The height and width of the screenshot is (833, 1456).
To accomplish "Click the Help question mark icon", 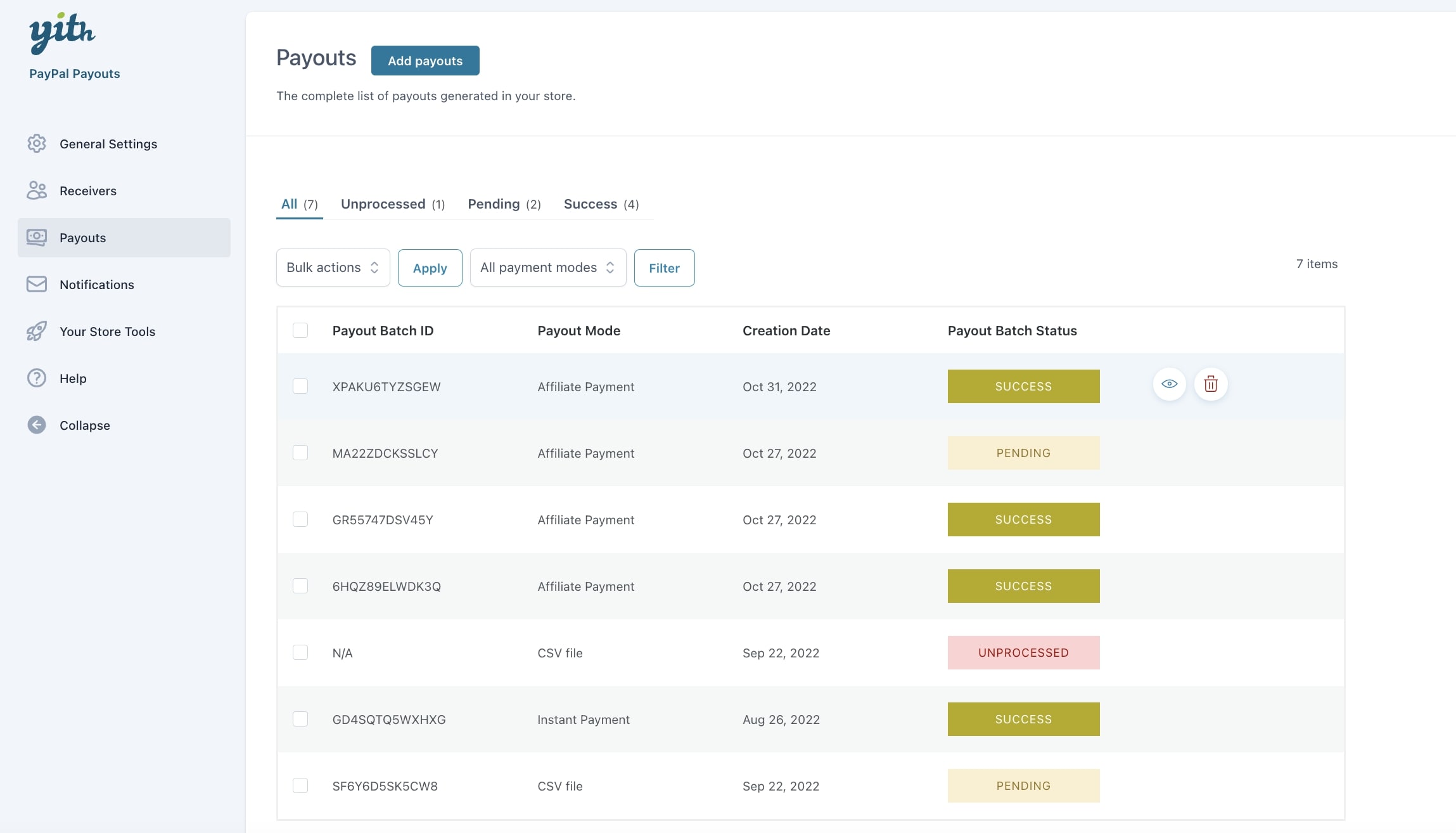I will pyautogui.click(x=37, y=378).
